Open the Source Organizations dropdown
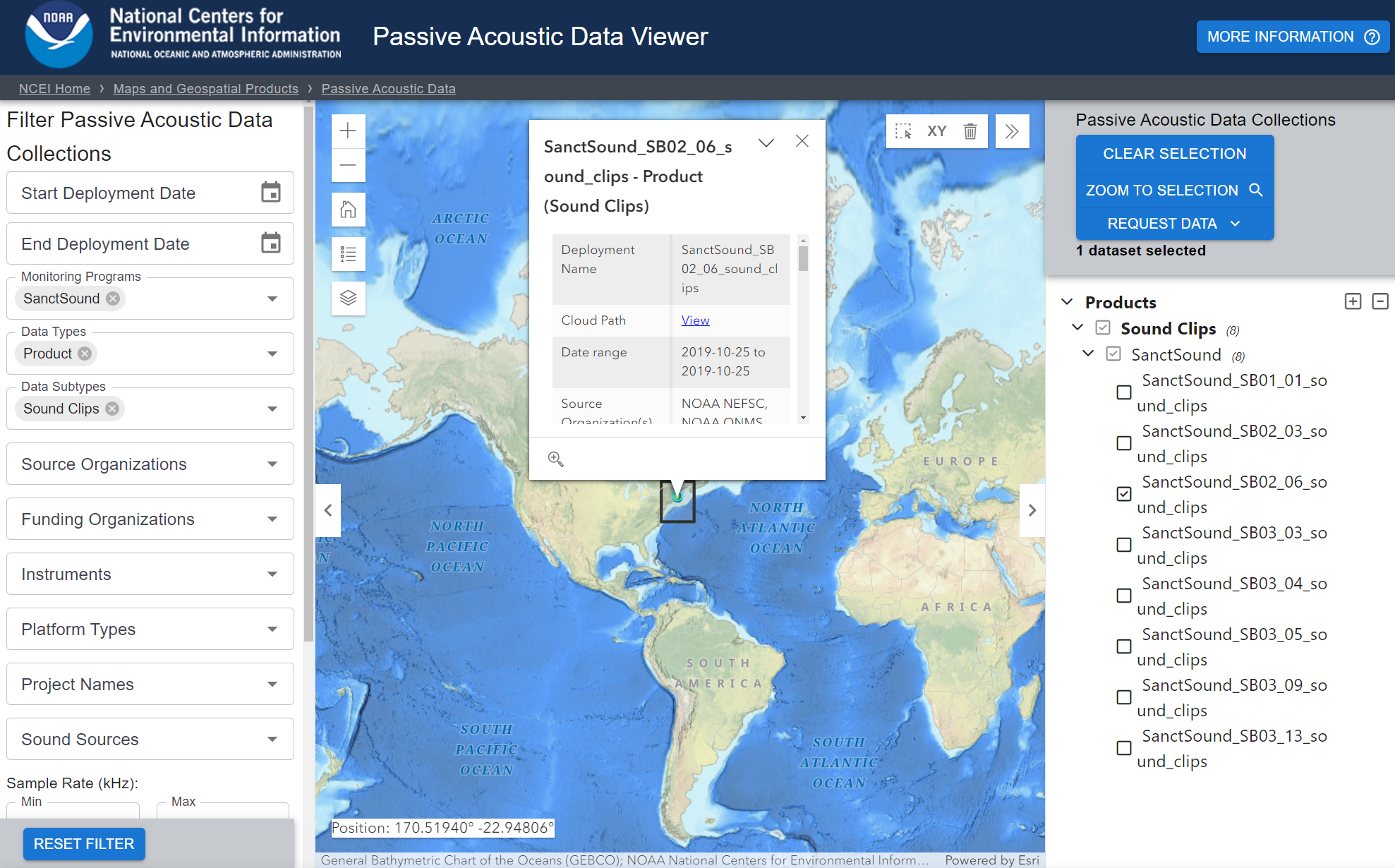The height and width of the screenshot is (868, 1395). click(150, 464)
